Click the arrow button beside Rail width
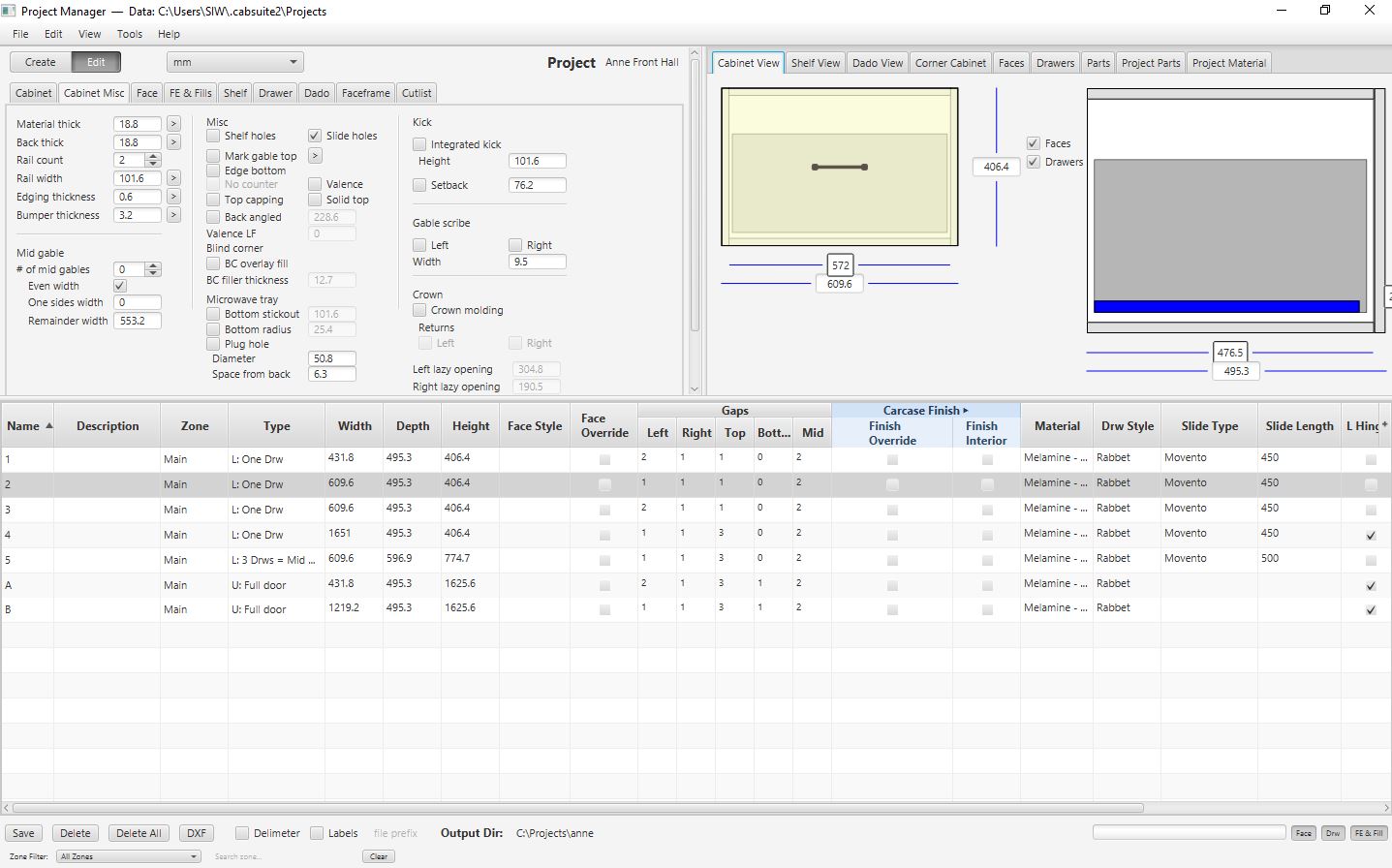1392x868 pixels. click(173, 178)
